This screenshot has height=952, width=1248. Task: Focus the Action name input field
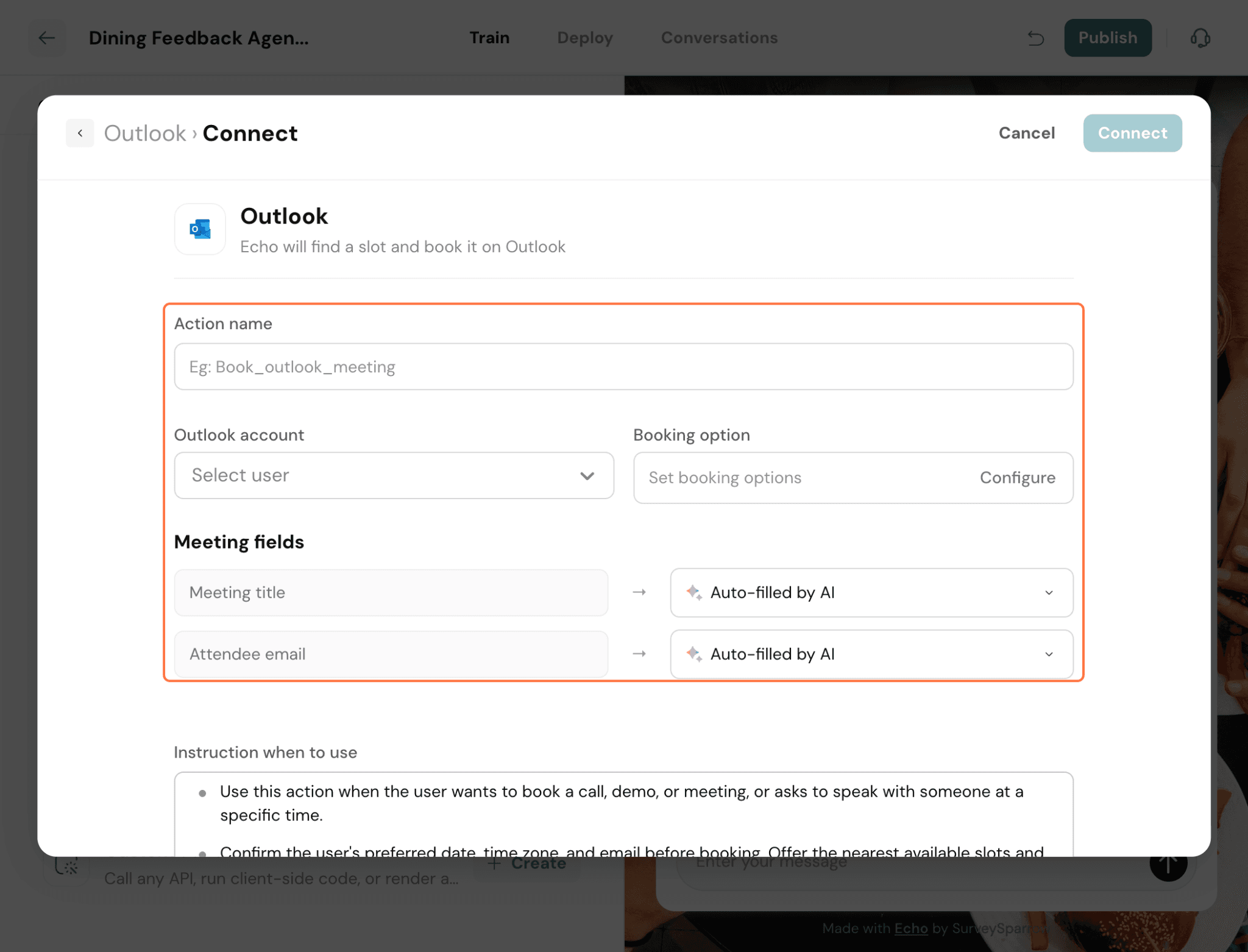click(x=623, y=366)
